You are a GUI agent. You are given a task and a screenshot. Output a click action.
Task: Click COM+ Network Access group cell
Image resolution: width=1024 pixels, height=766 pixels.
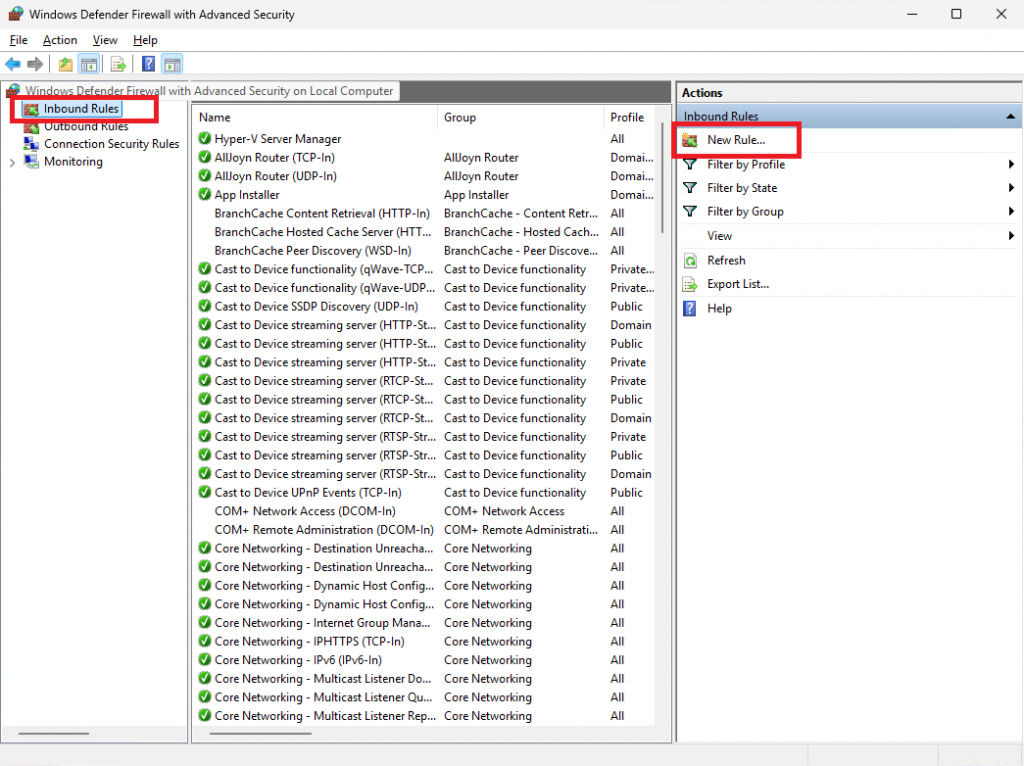click(504, 511)
